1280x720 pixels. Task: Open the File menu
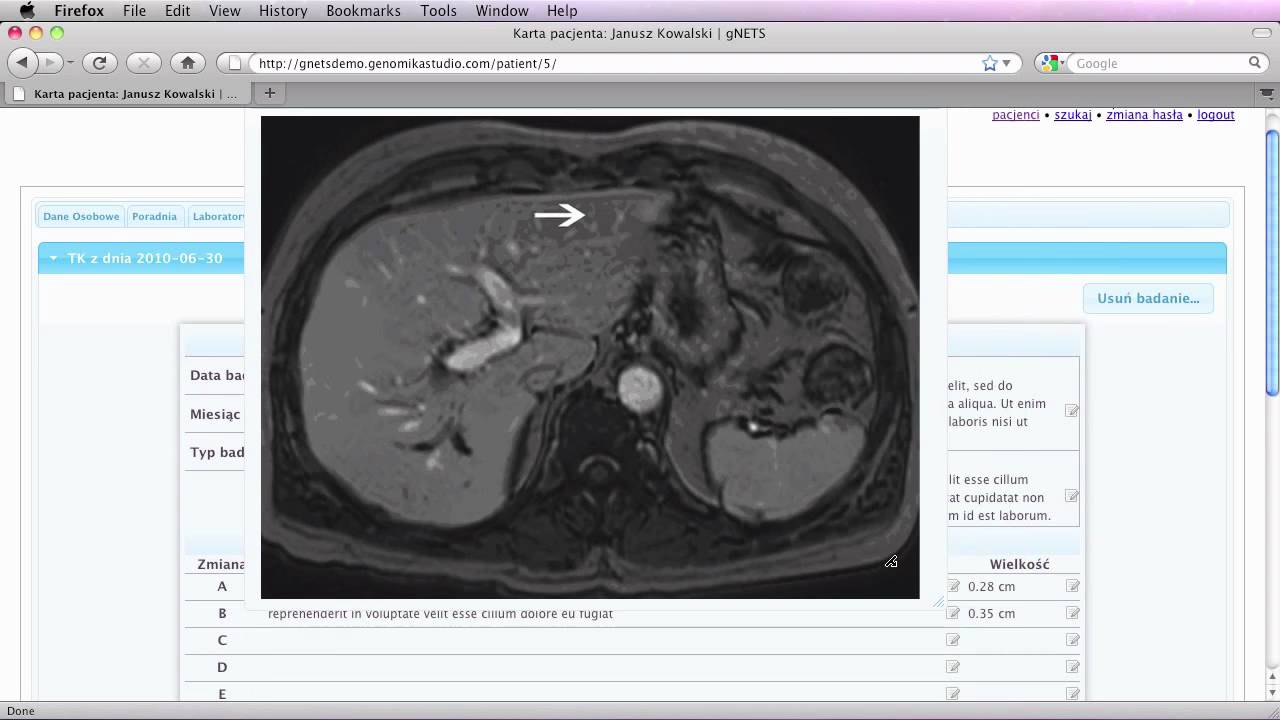pyautogui.click(x=134, y=11)
